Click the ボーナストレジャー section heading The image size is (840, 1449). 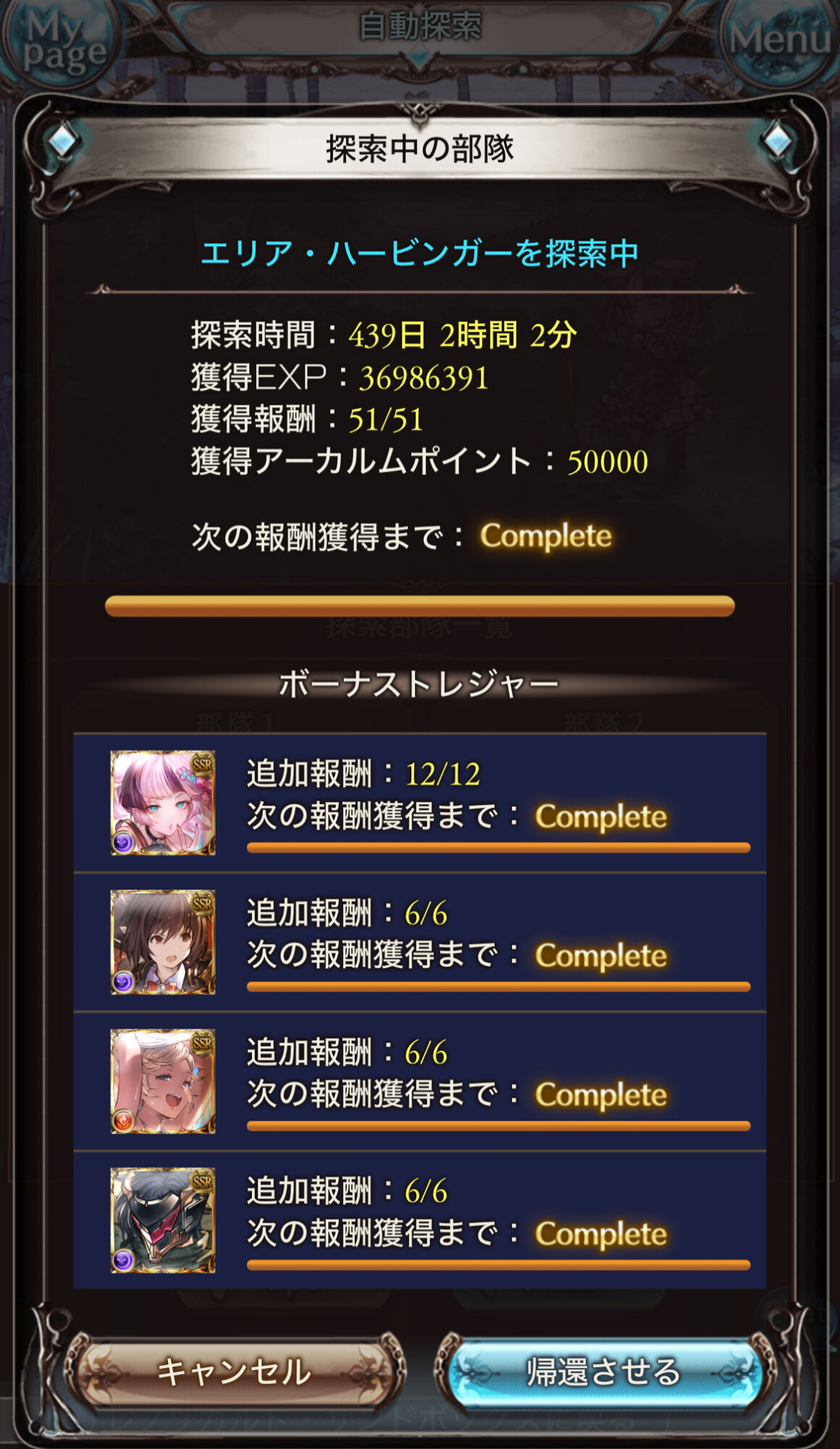[x=419, y=684]
